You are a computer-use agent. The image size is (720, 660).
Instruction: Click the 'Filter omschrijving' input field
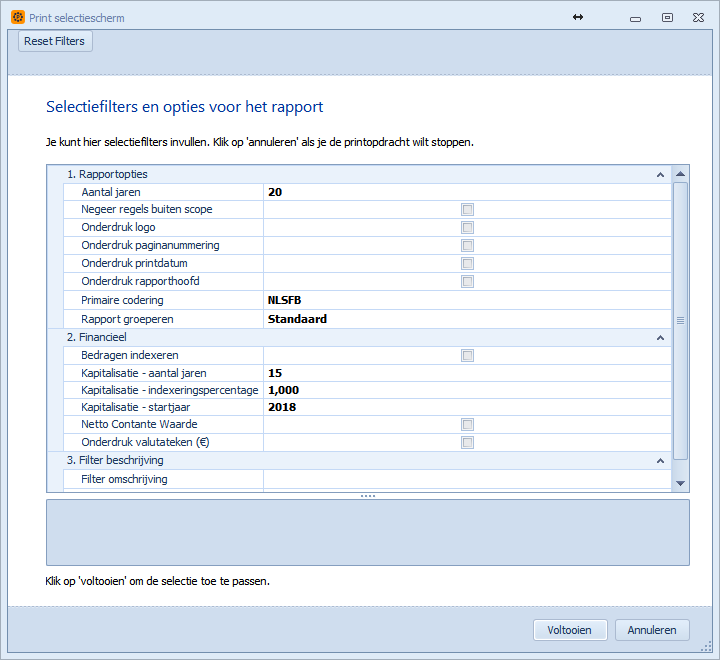pyautogui.click(x=466, y=480)
